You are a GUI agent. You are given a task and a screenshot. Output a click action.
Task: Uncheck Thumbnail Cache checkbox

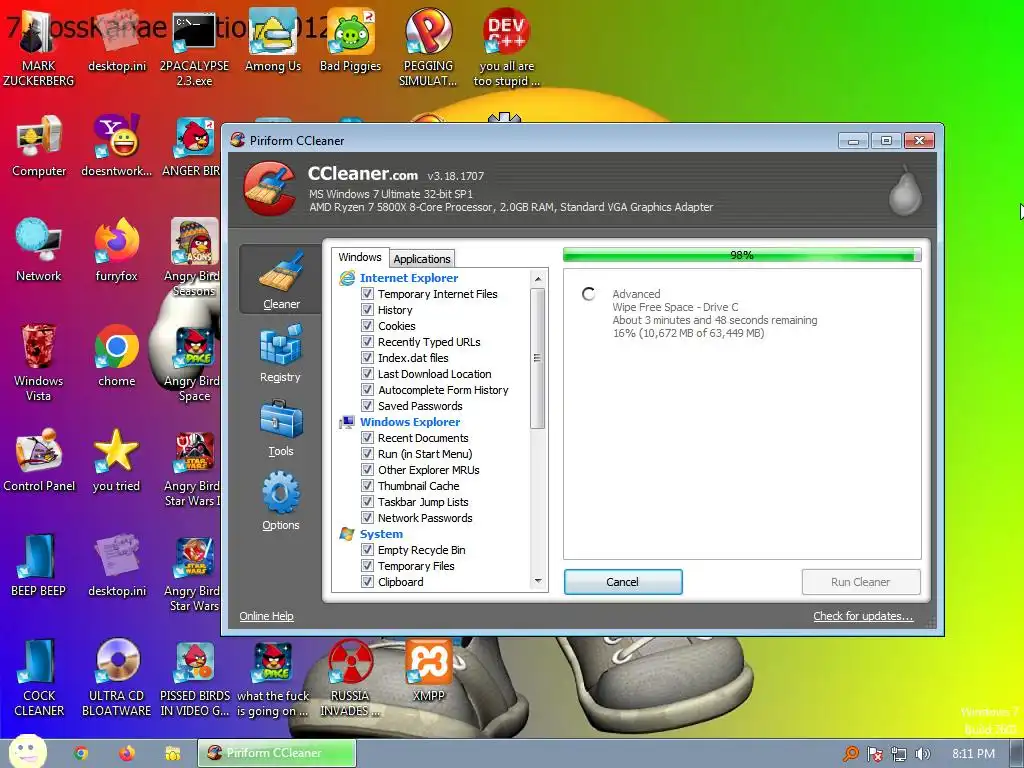(367, 486)
